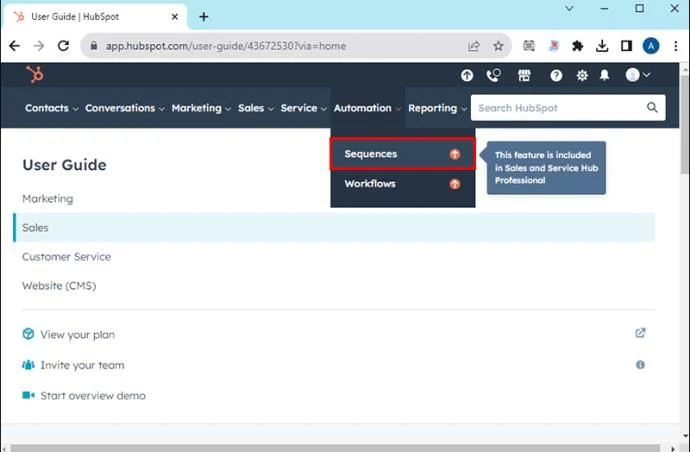This screenshot has width=690, height=452.
Task: Click the search magnifier icon
Action: click(652, 107)
